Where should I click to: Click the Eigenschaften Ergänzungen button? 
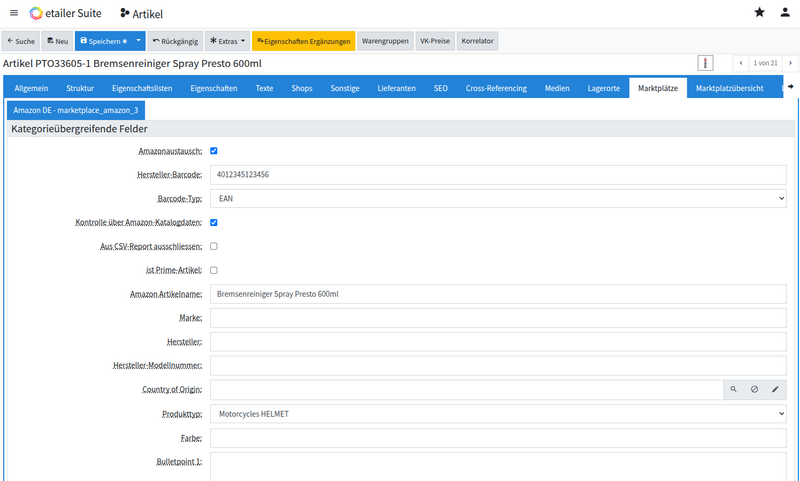303,41
